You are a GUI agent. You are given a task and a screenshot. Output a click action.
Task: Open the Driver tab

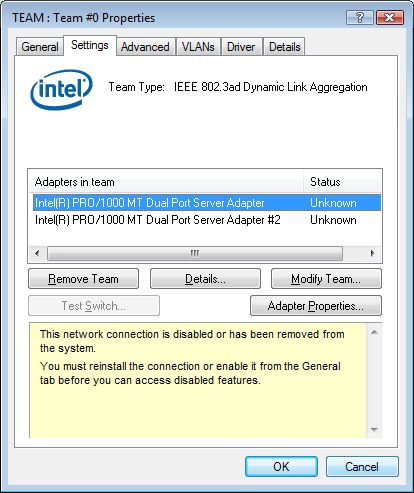click(x=241, y=47)
